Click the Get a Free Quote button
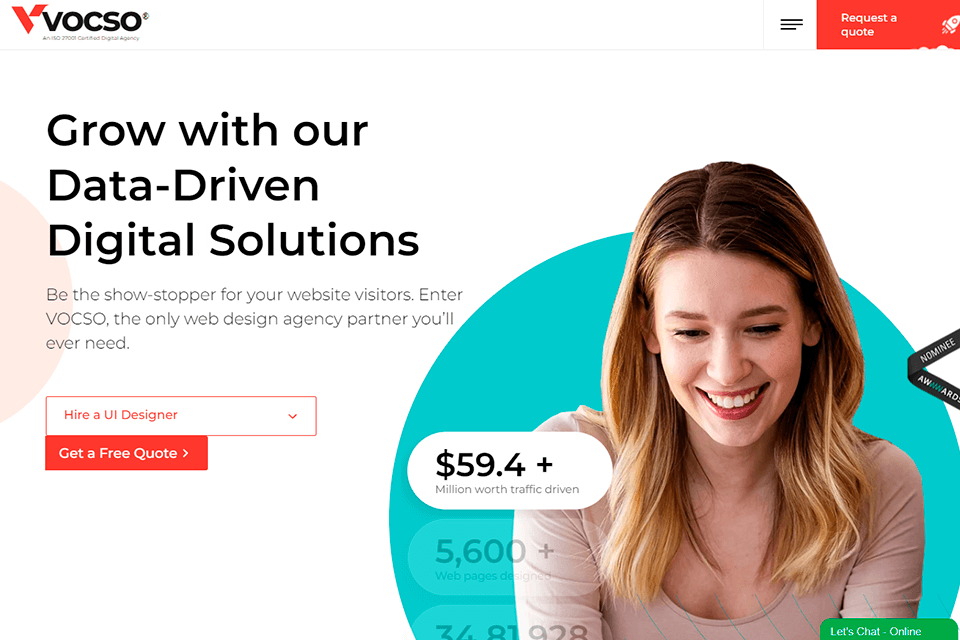This screenshot has height=640, width=960. pyautogui.click(x=126, y=453)
